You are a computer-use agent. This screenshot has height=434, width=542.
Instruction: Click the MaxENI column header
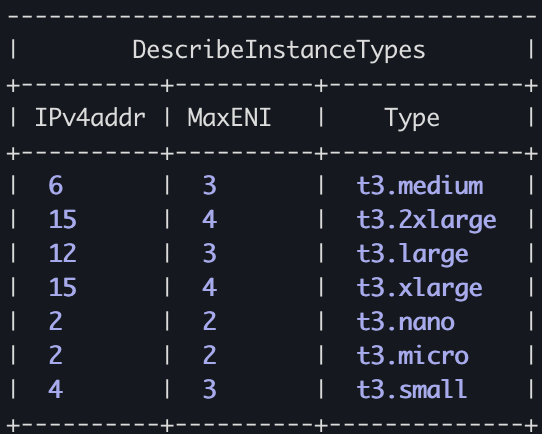(229, 118)
